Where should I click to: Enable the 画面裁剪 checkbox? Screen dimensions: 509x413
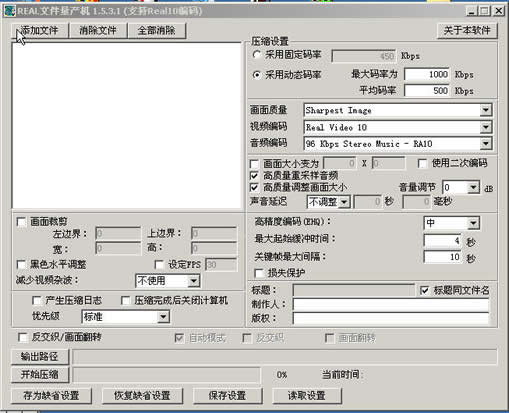point(21,222)
